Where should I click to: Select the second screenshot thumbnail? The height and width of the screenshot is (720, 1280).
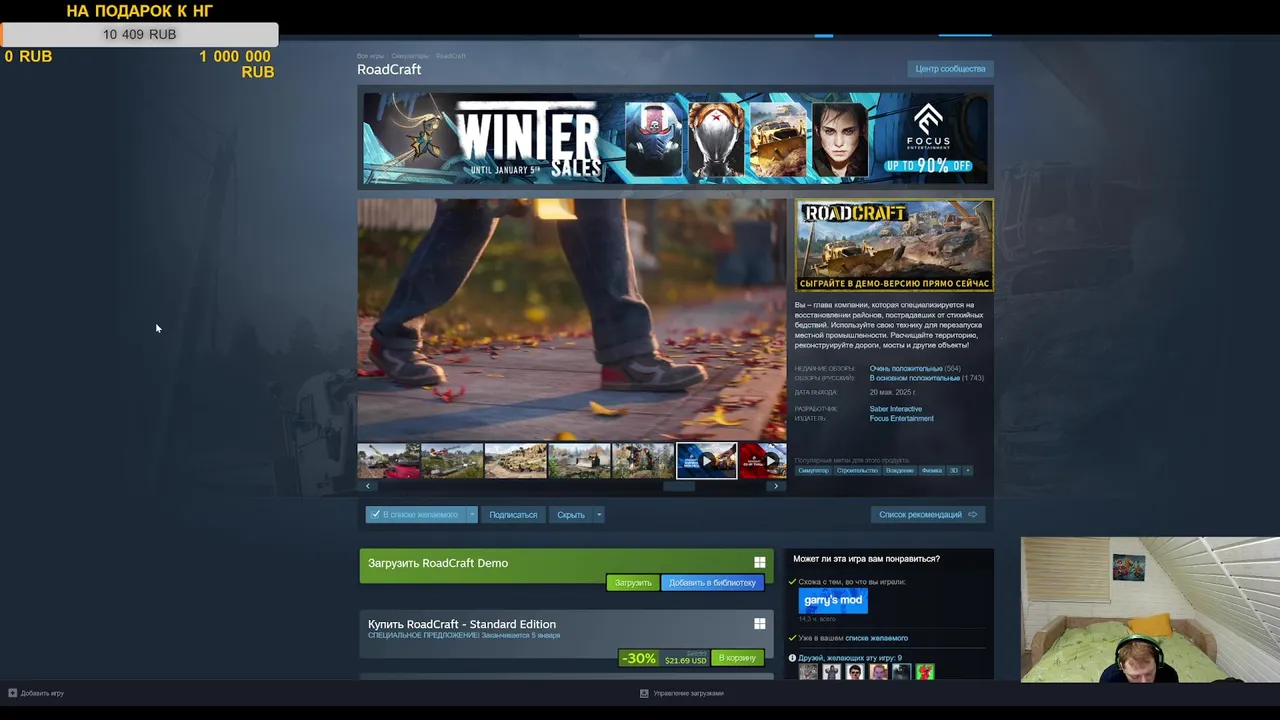click(x=452, y=461)
